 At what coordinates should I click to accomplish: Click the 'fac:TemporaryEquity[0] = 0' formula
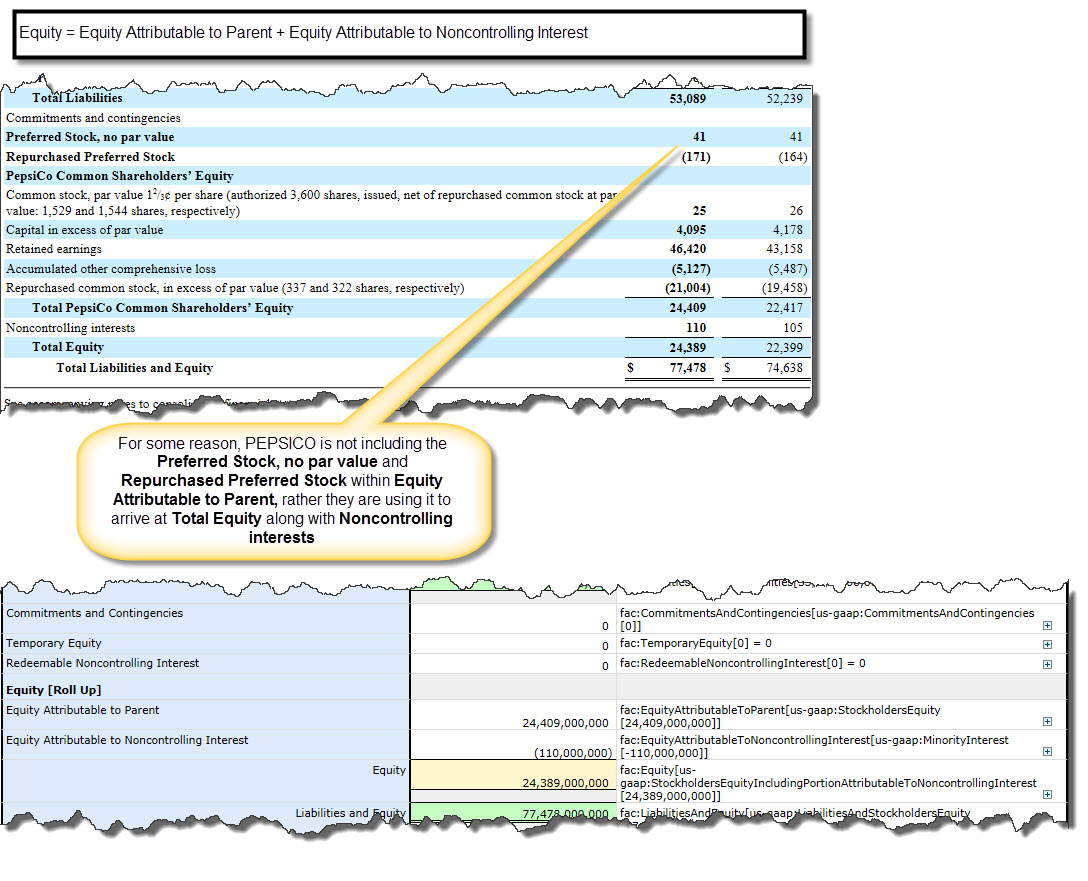tap(696, 643)
